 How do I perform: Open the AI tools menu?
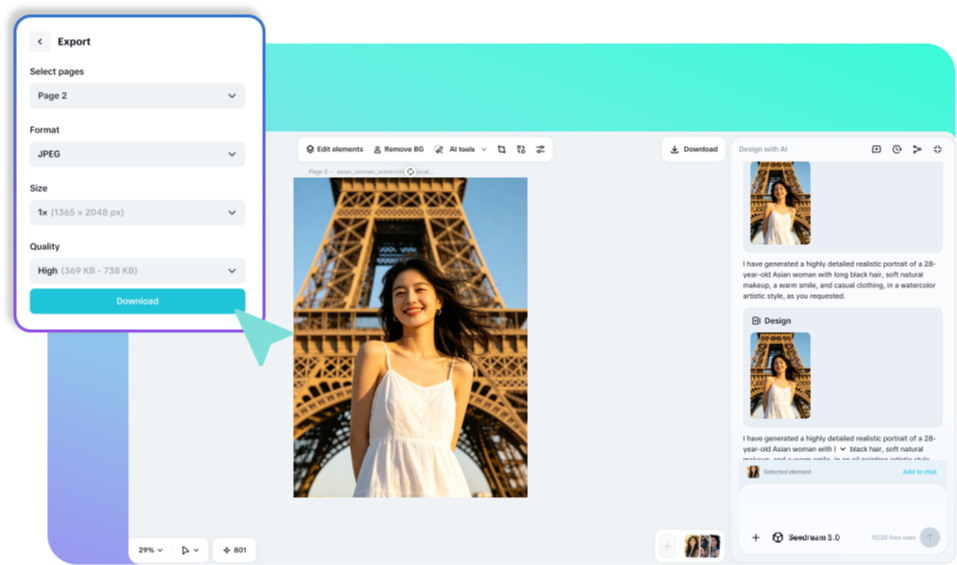coord(460,149)
